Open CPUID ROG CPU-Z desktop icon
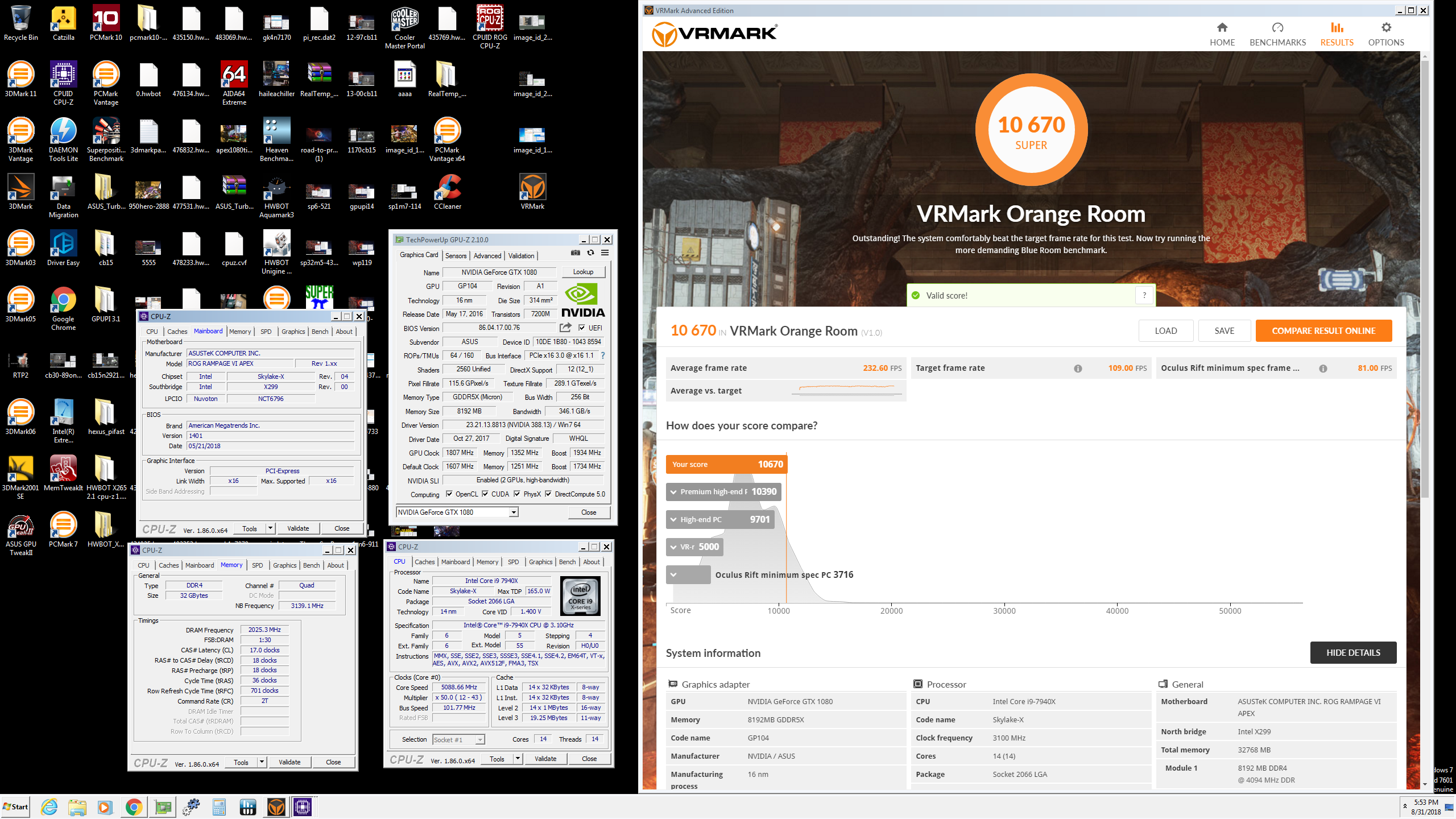Screen dimensions: 1456x819 (490, 27)
